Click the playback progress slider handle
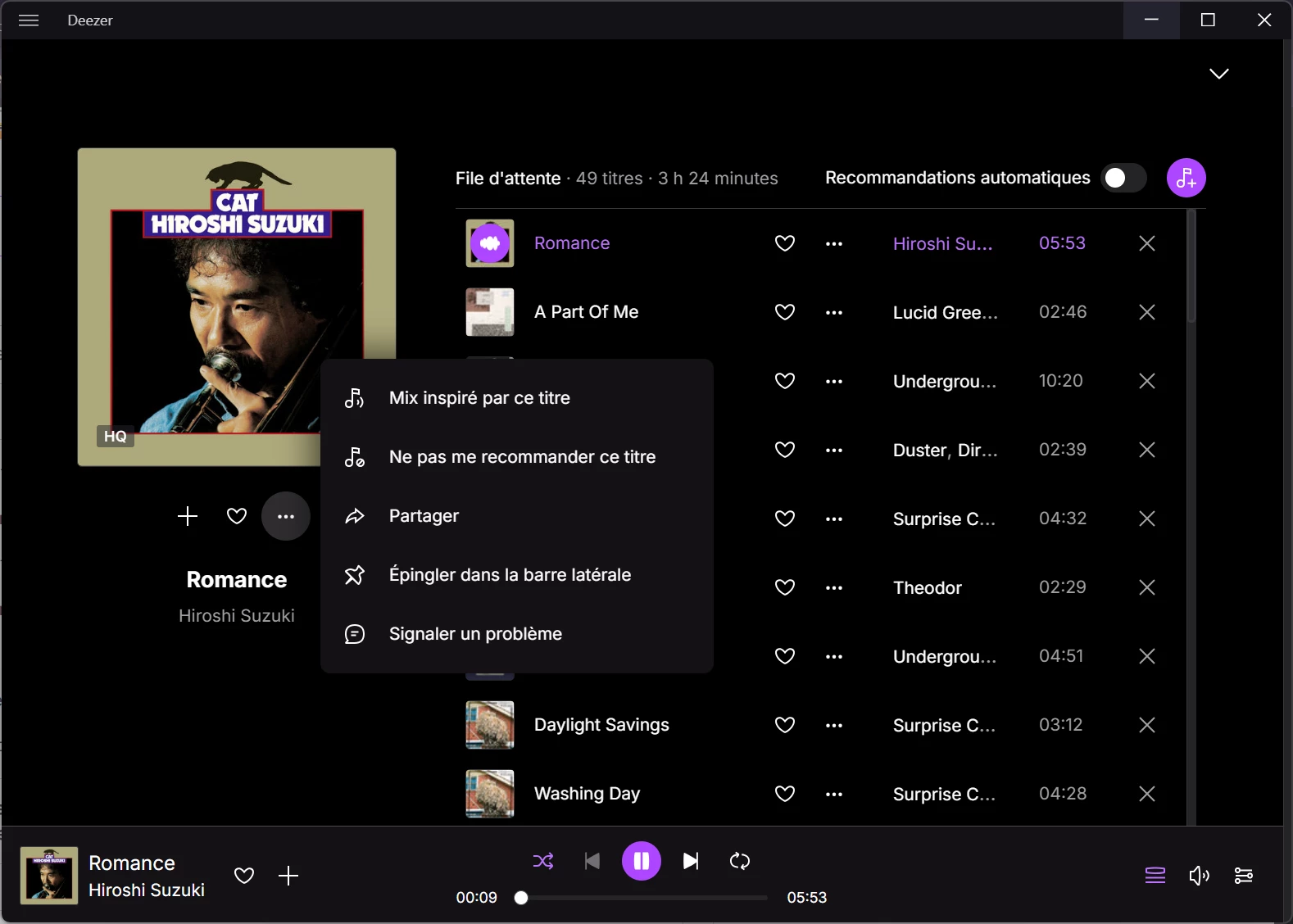 [x=521, y=898]
